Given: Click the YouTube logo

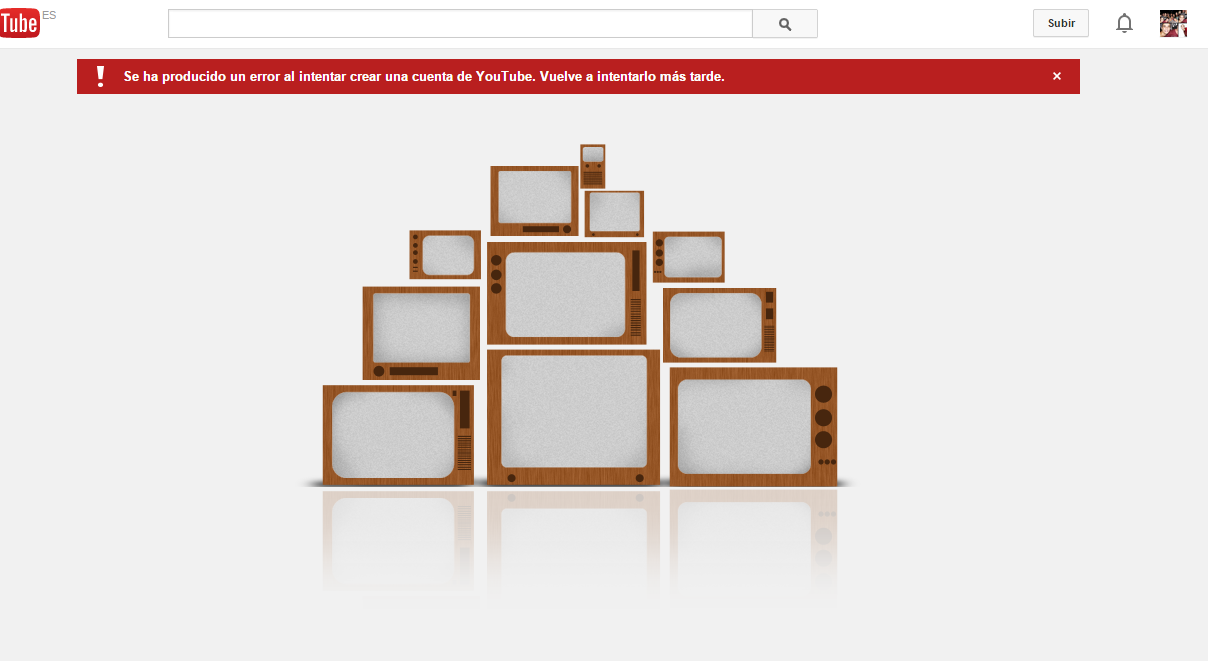Looking at the screenshot, I should coord(20,23).
